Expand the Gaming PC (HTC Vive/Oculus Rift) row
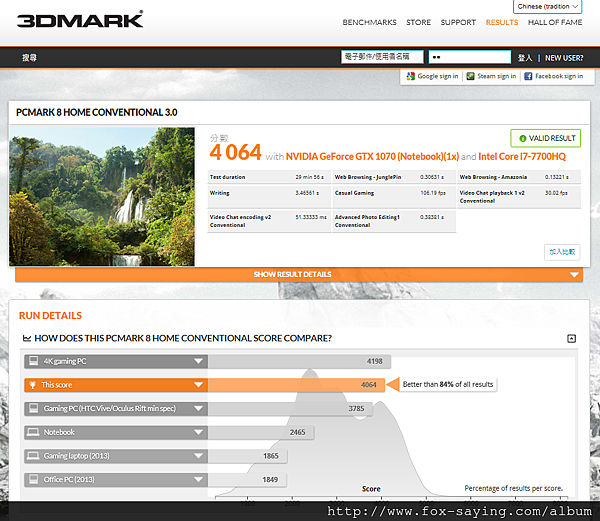Image resolution: width=600 pixels, height=521 pixels. [x=198, y=409]
